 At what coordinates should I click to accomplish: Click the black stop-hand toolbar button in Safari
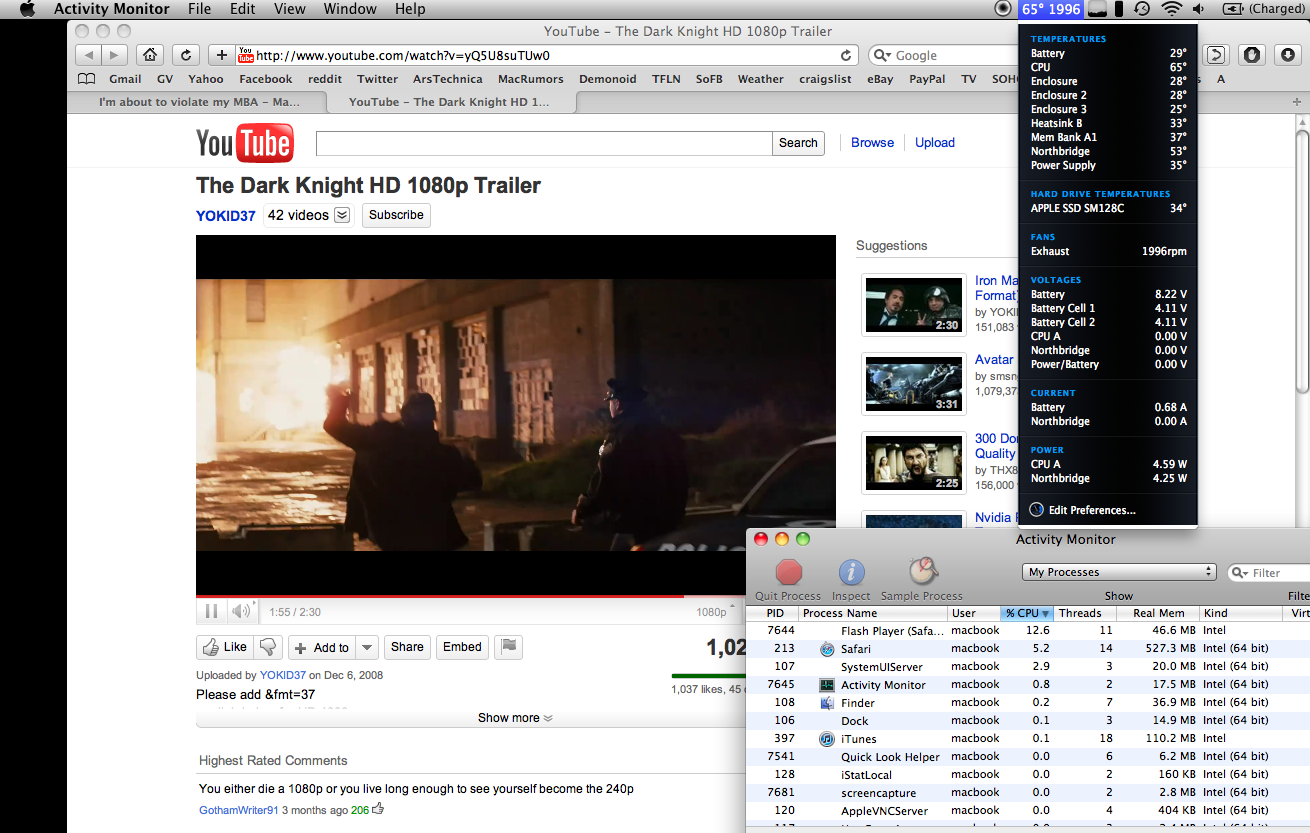coord(1251,55)
